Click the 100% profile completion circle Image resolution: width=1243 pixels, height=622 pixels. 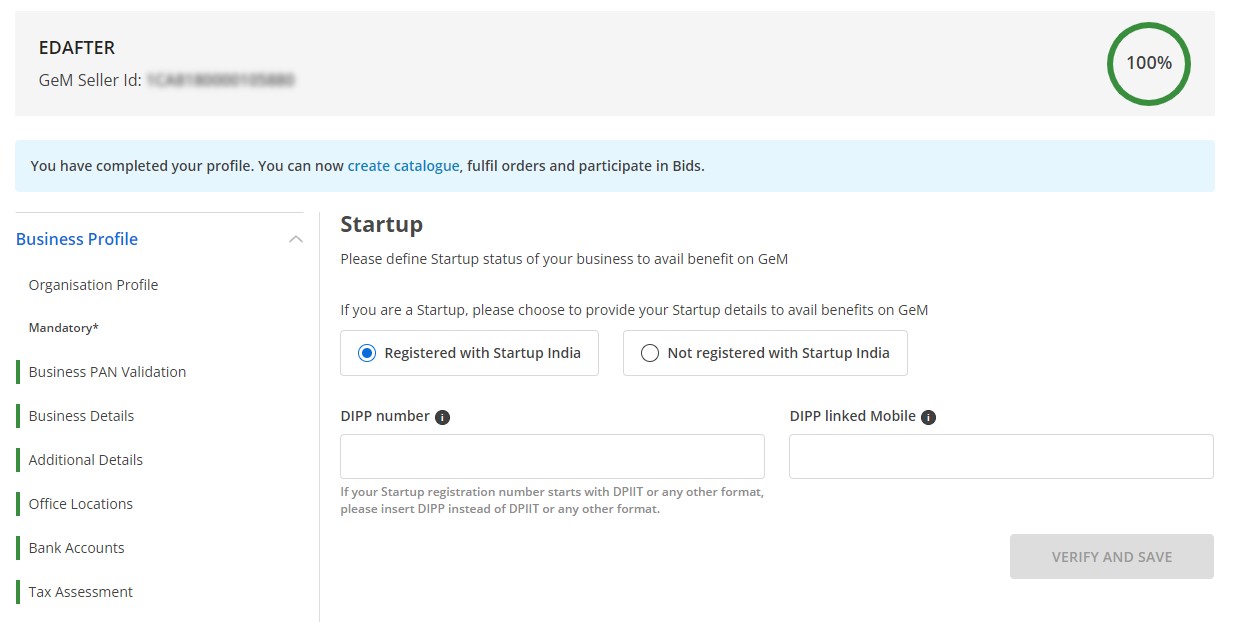1148,63
